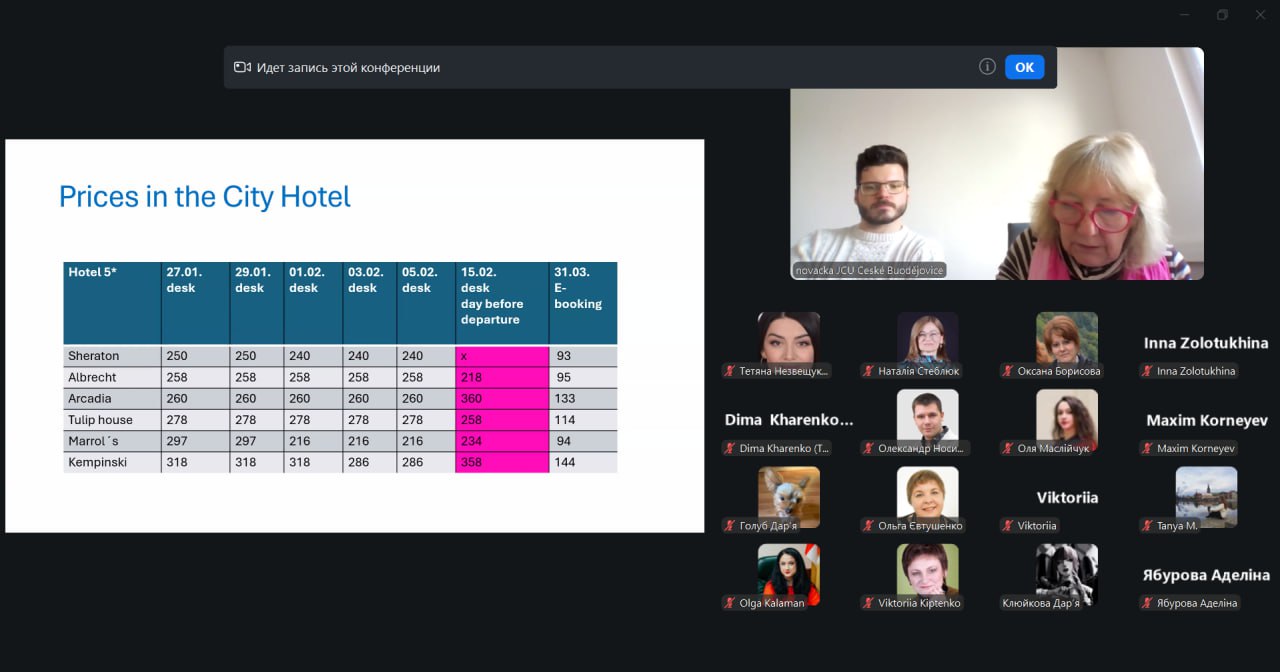Click muted mic icon beside Оксана Борисова
This screenshot has height=672, width=1280.
coord(1008,371)
